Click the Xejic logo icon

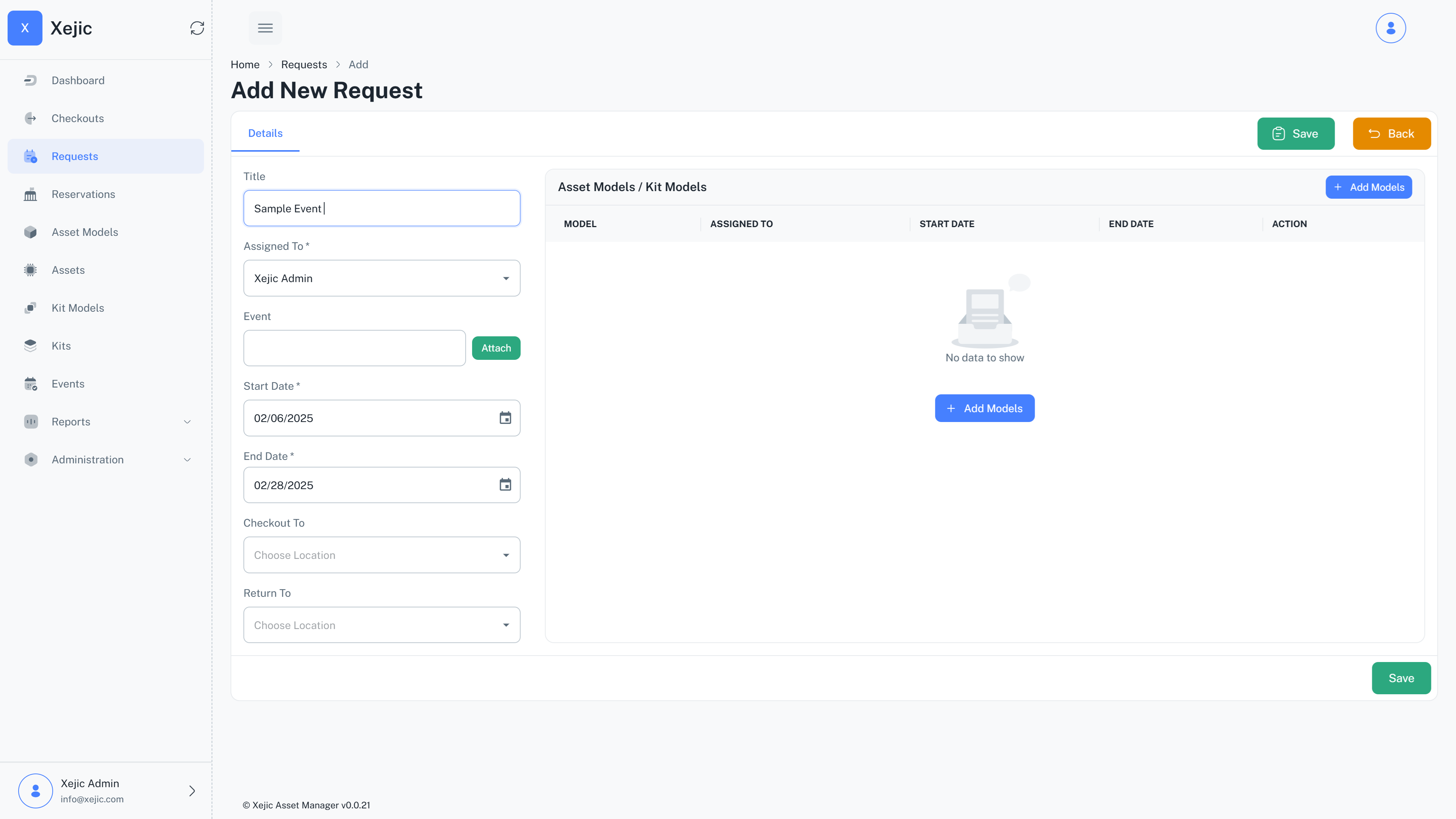pyautogui.click(x=25, y=28)
